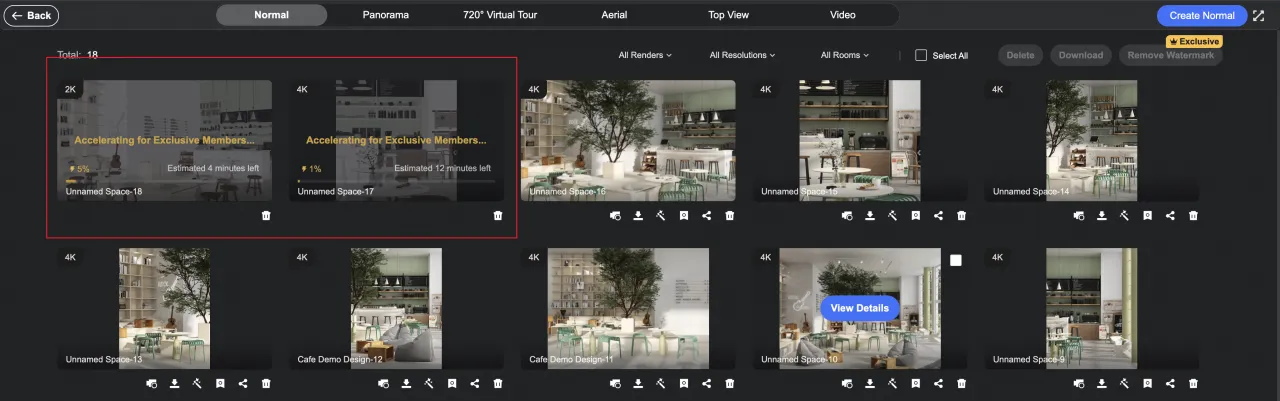The image size is (1280, 401).
Task: Switch to the Panorama tab
Action: click(x=385, y=15)
